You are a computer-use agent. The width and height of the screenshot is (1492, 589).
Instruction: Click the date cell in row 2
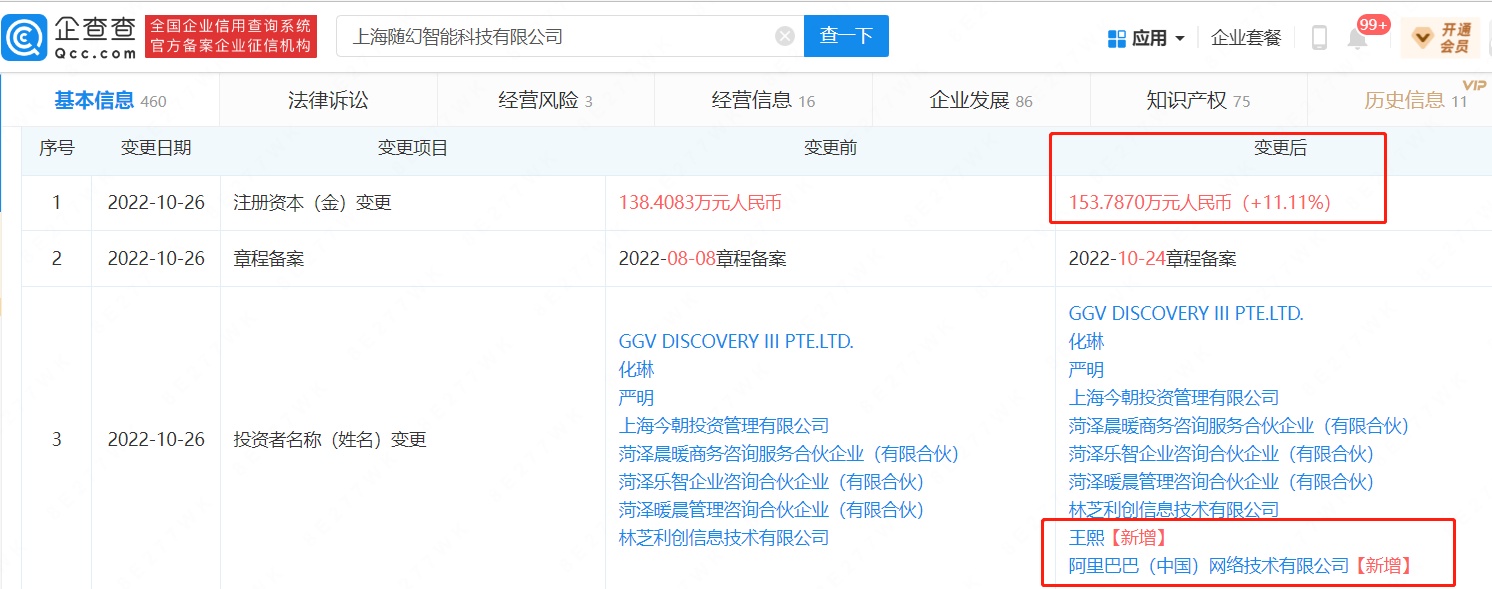(156, 259)
